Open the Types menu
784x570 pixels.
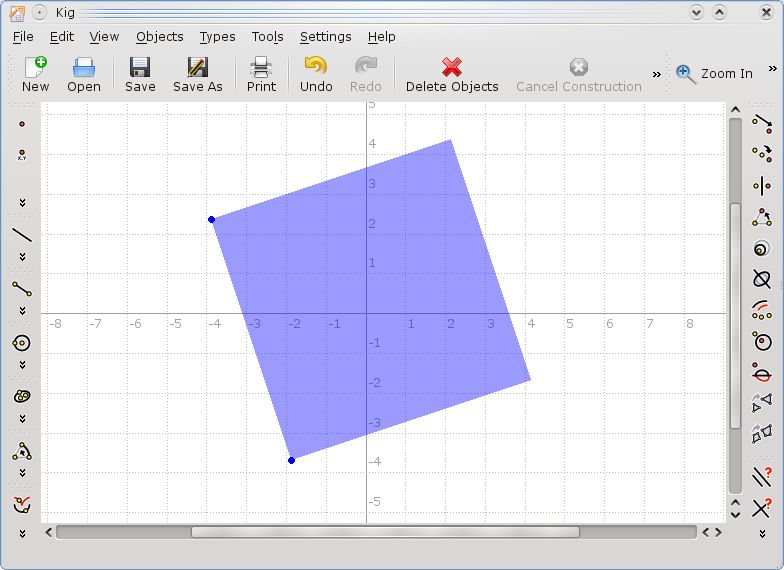[218, 36]
